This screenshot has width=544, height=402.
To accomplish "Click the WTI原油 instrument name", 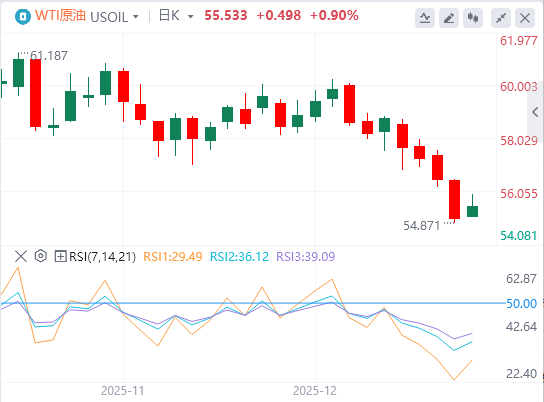I will (x=60, y=16).
